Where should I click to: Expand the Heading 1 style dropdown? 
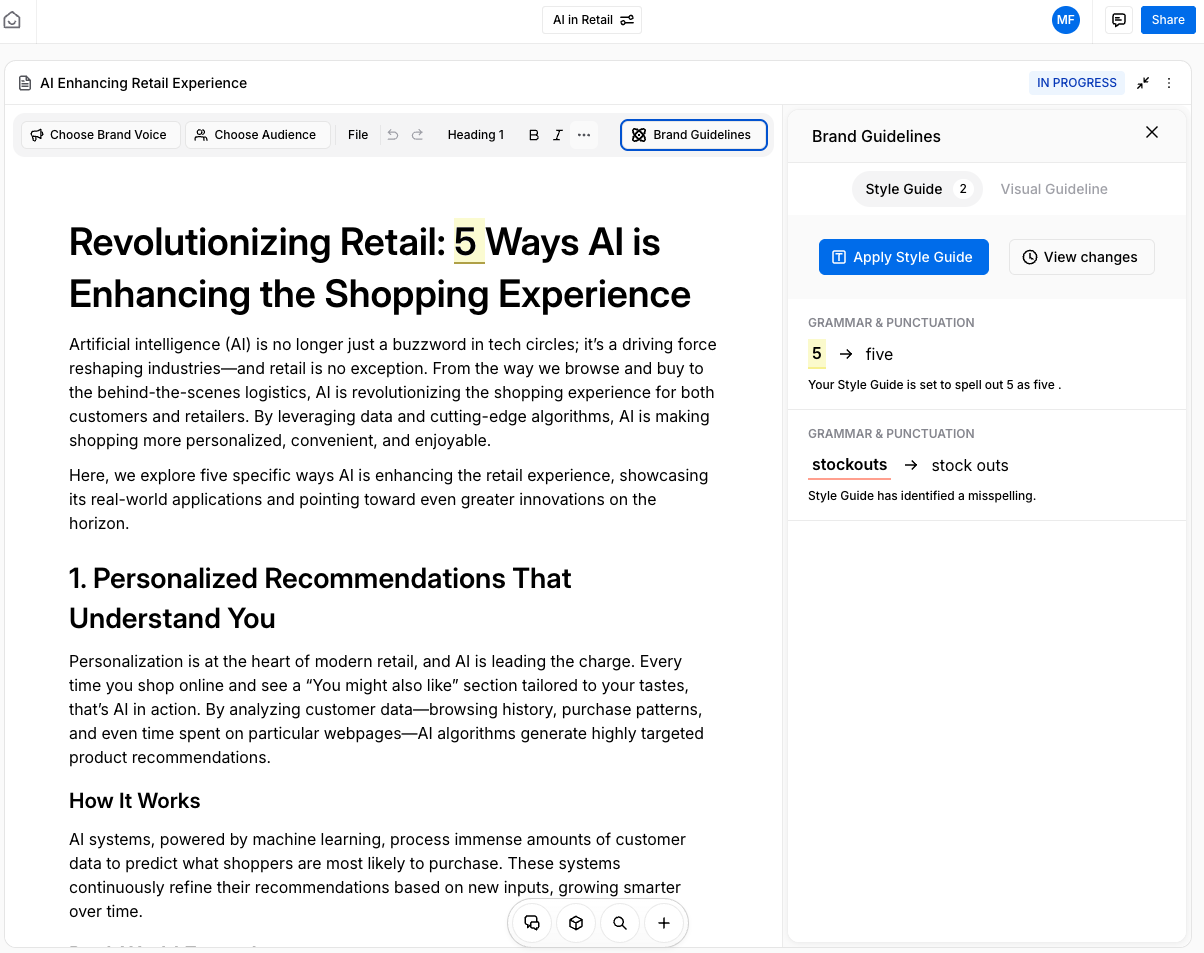(x=476, y=135)
